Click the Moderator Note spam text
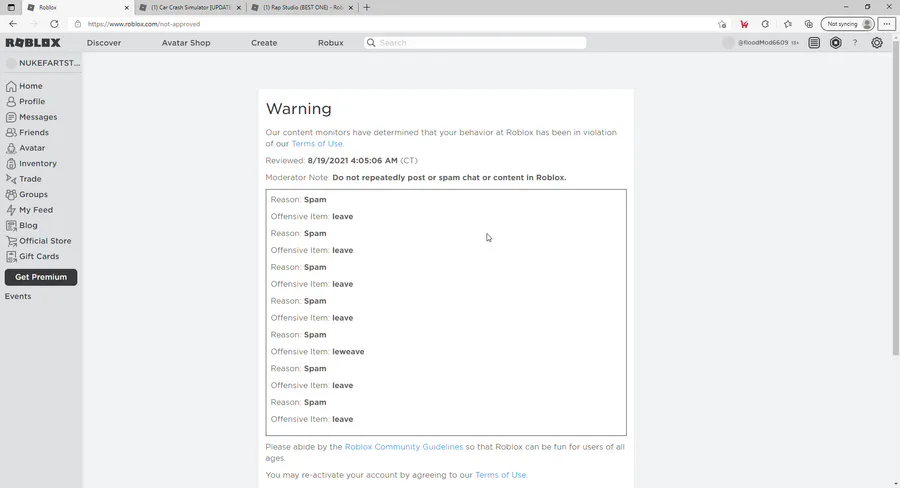 point(449,177)
